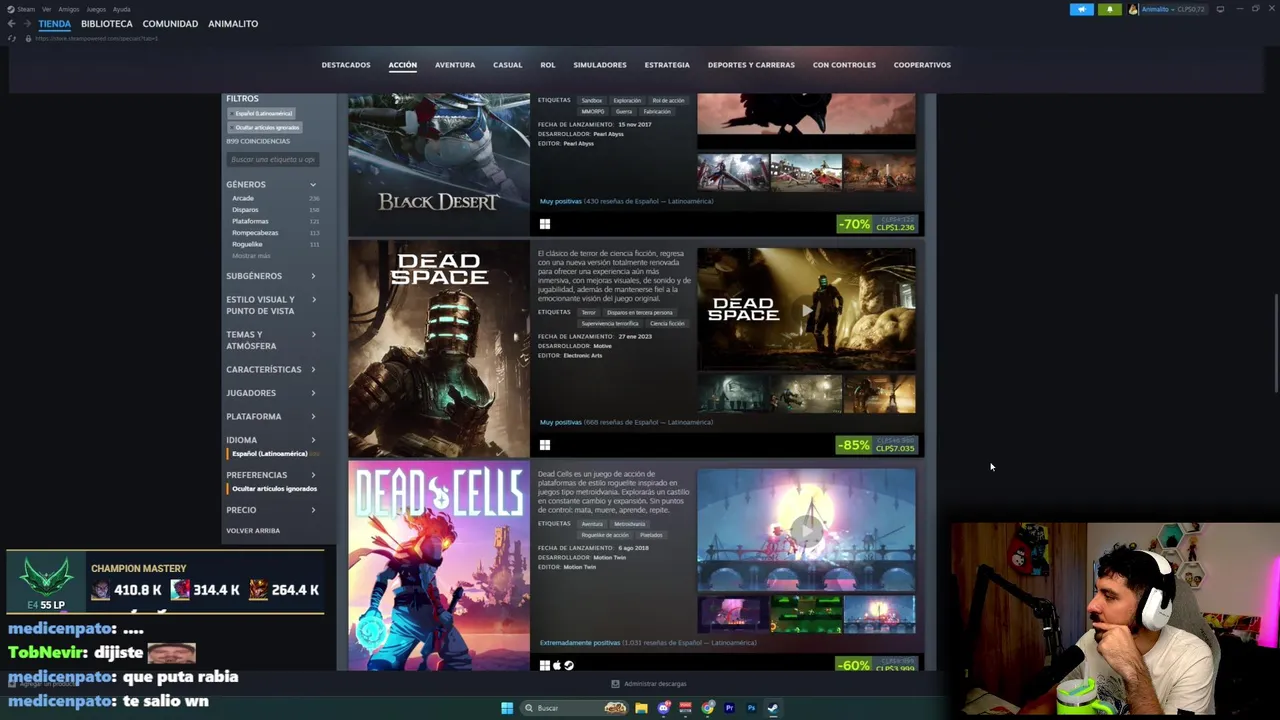Click Black Desert -70% price button
Viewport: 1280px width, 720px height.
click(877, 224)
